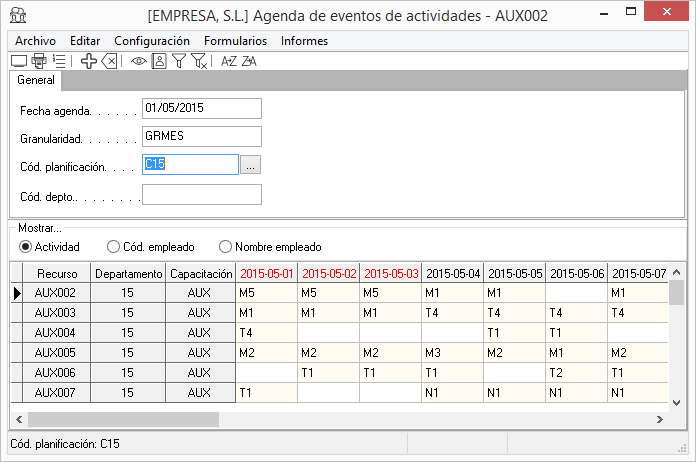Open lookup button beside Cód. planificación
Viewport: 696px width, 462px height.
(x=251, y=165)
